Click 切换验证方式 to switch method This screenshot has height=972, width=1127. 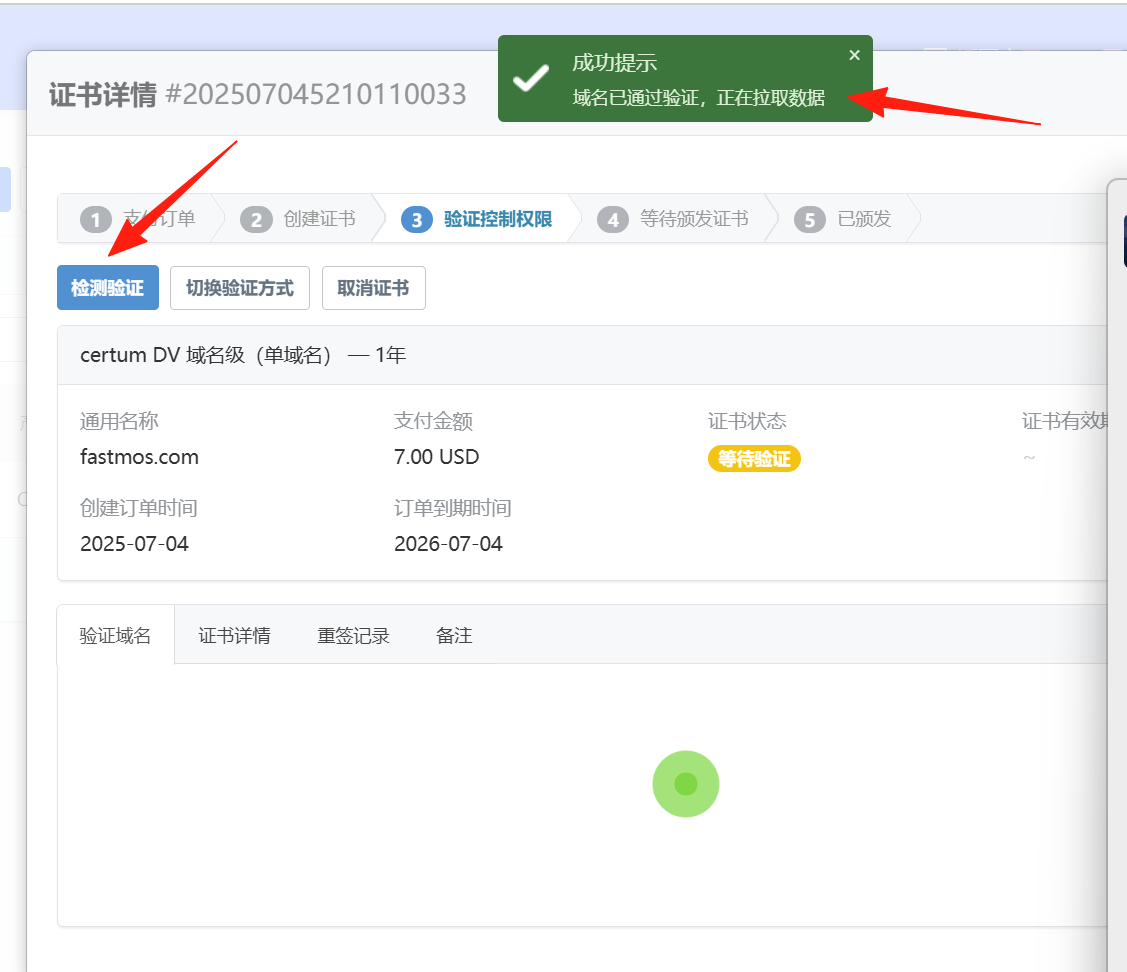(x=240, y=288)
